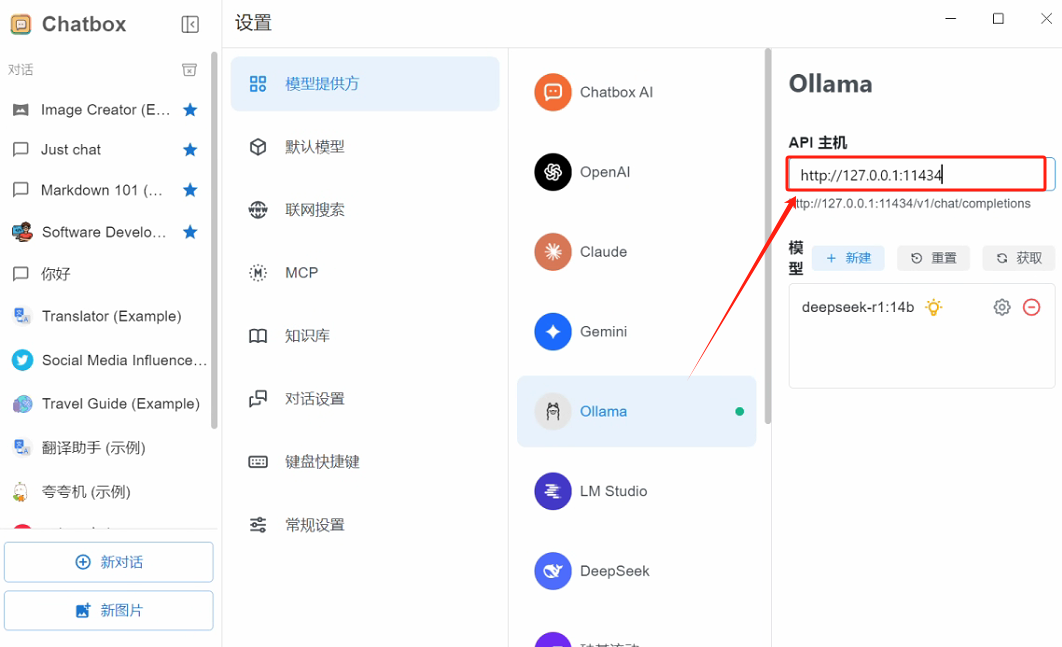
Task: Click the lightbulb icon next to deepseek-r1:14b
Action: pos(934,308)
